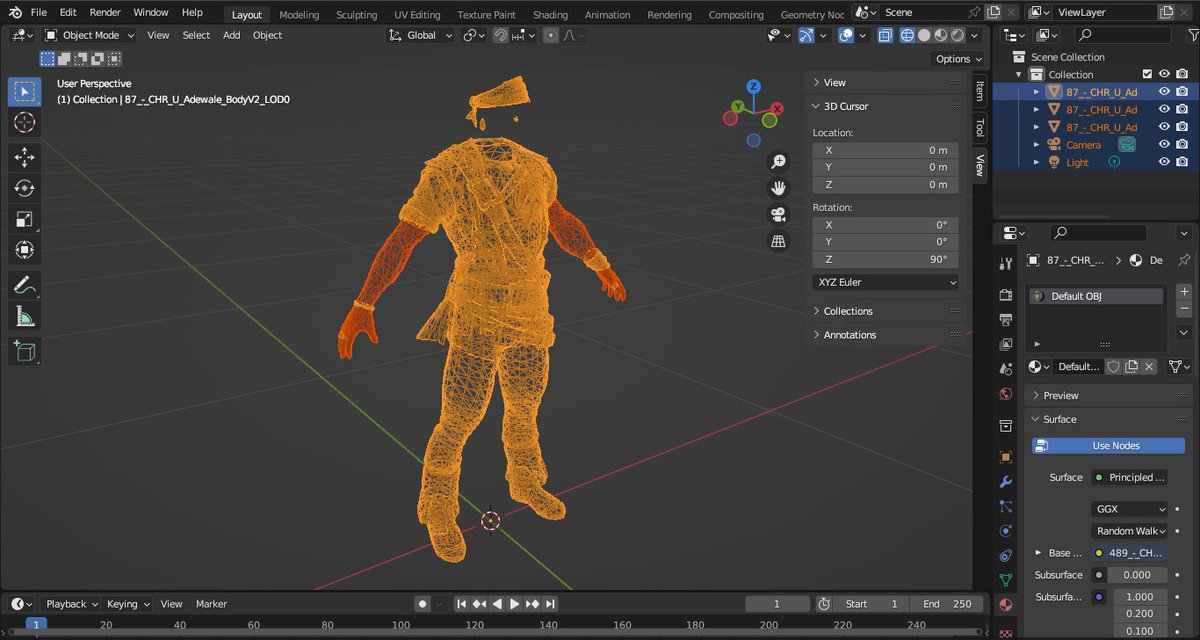Expand the Collections panel

click(x=848, y=311)
